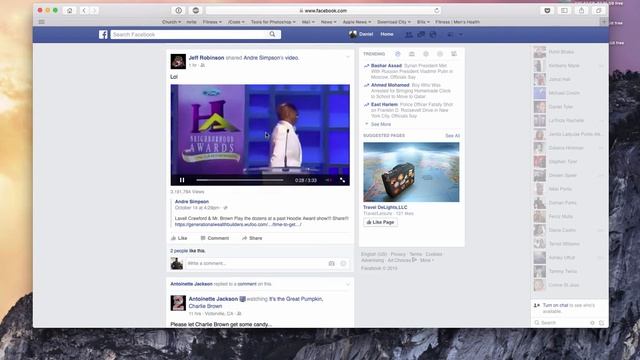Share the Andre Simpson video post

pos(252,238)
